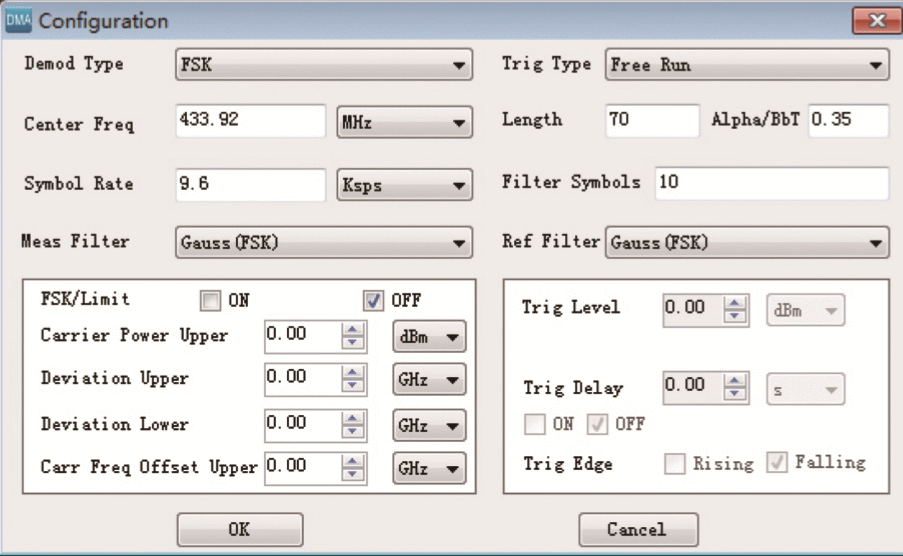Click the Filter Symbols input field
Viewport: 903px width, 556px height.
pos(771,183)
